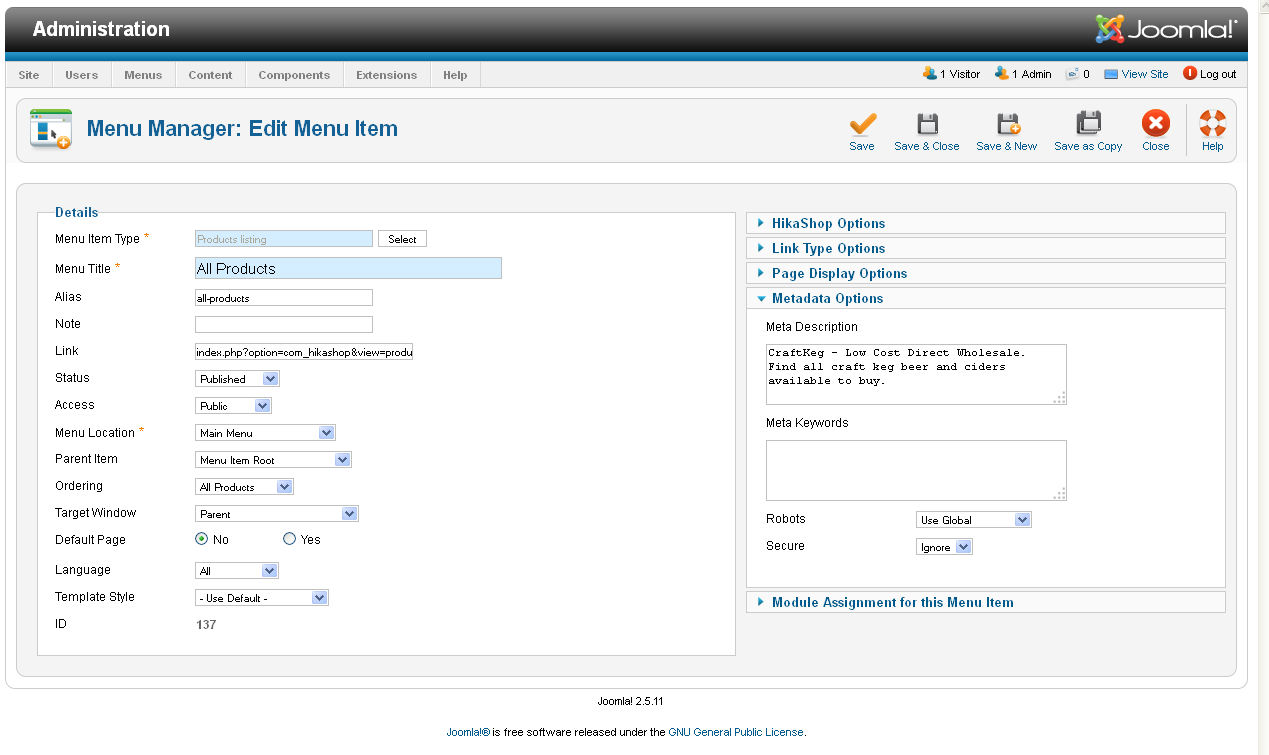1269x755 pixels.
Task: Click the Note input field
Action: tap(284, 325)
